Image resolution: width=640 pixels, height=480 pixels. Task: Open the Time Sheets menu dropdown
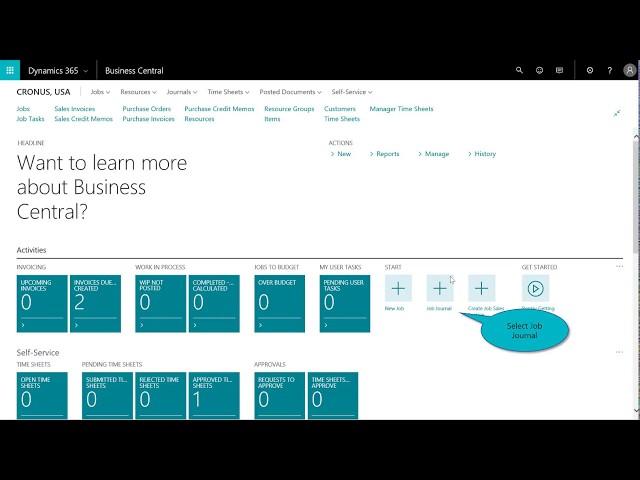tap(228, 92)
